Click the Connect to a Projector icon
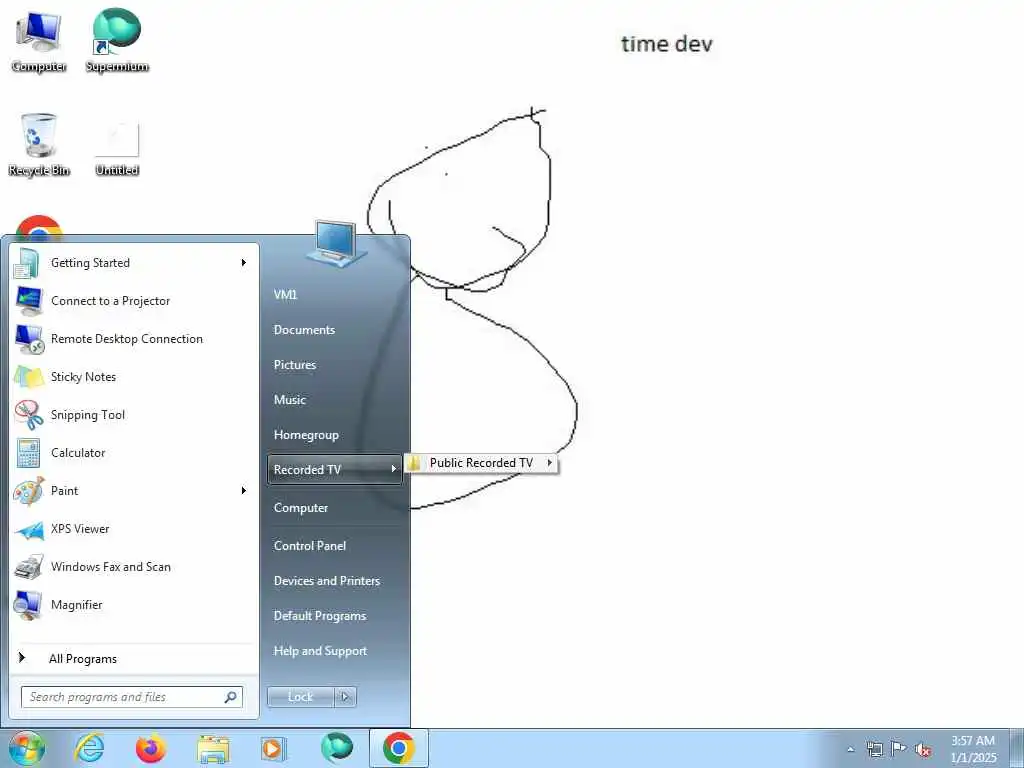The height and width of the screenshot is (768, 1024). click(28, 301)
